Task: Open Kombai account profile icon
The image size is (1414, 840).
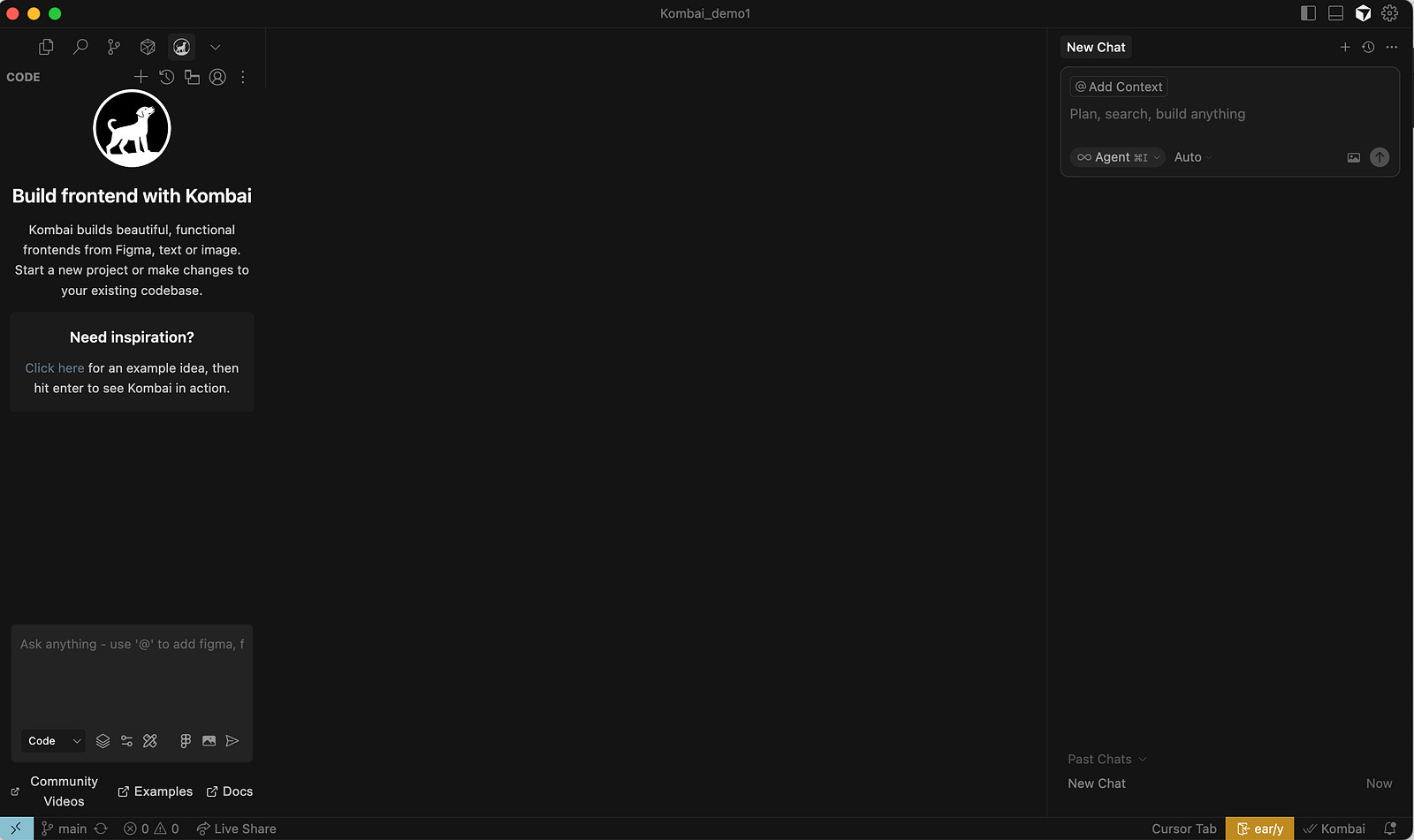Action: pyautogui.click(x=217, y=77)
